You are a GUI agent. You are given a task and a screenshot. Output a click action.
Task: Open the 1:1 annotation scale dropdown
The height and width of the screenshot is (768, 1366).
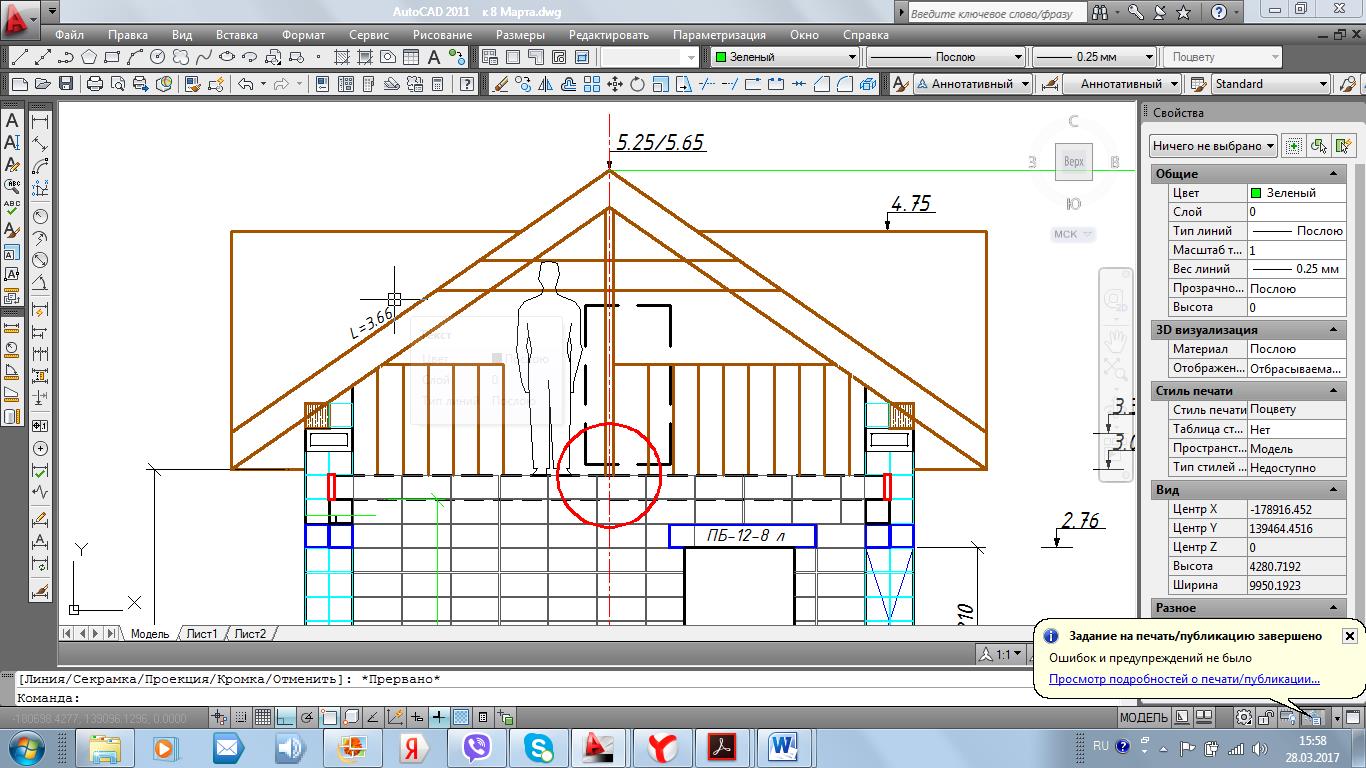pos(1000,654)
